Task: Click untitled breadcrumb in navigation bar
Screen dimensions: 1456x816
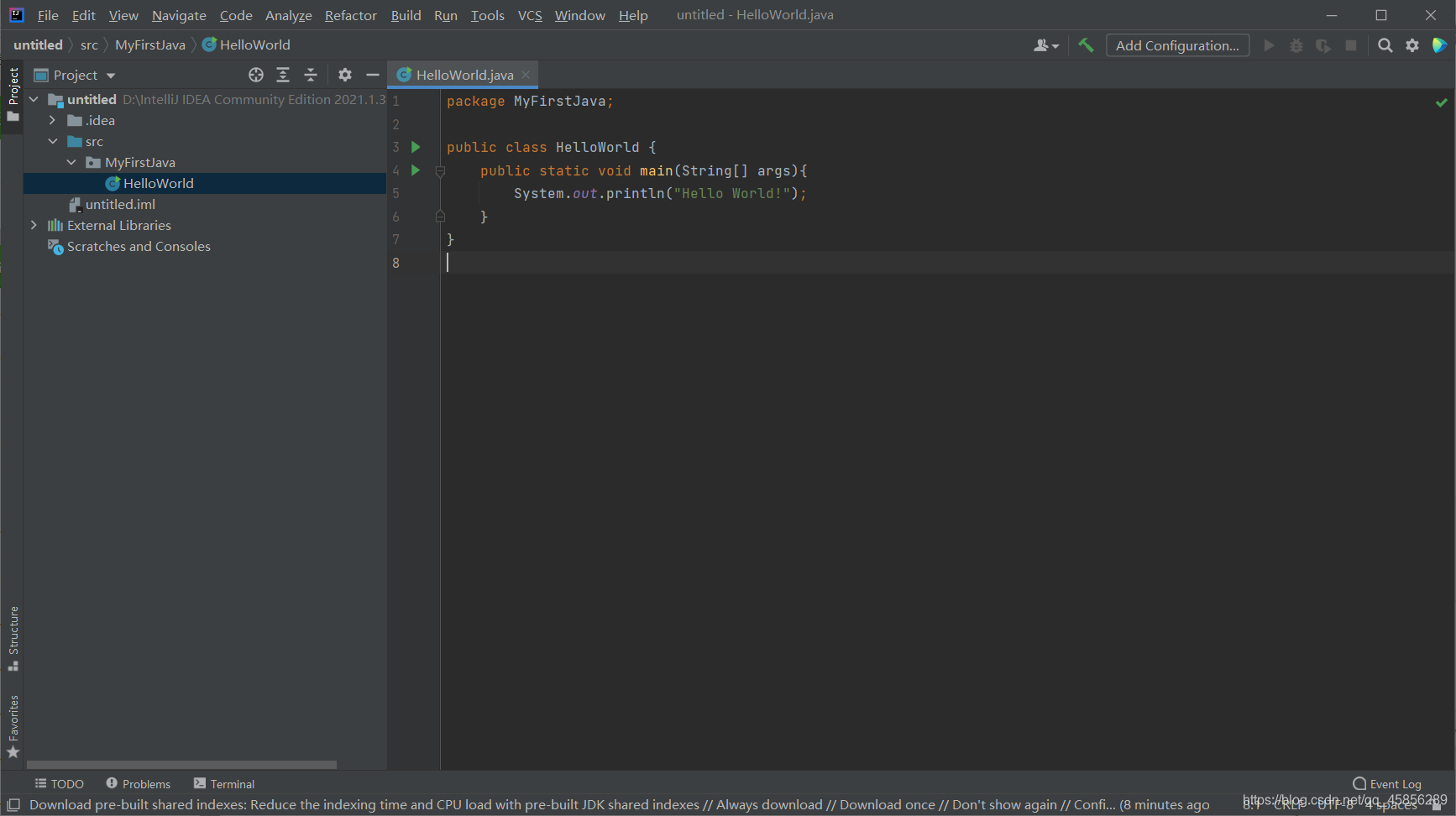Action: click(38, 44)
